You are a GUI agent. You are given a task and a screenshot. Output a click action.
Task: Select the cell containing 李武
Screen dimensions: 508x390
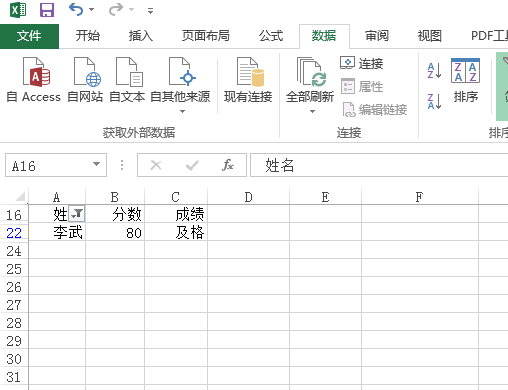click(x=57, y=232)
